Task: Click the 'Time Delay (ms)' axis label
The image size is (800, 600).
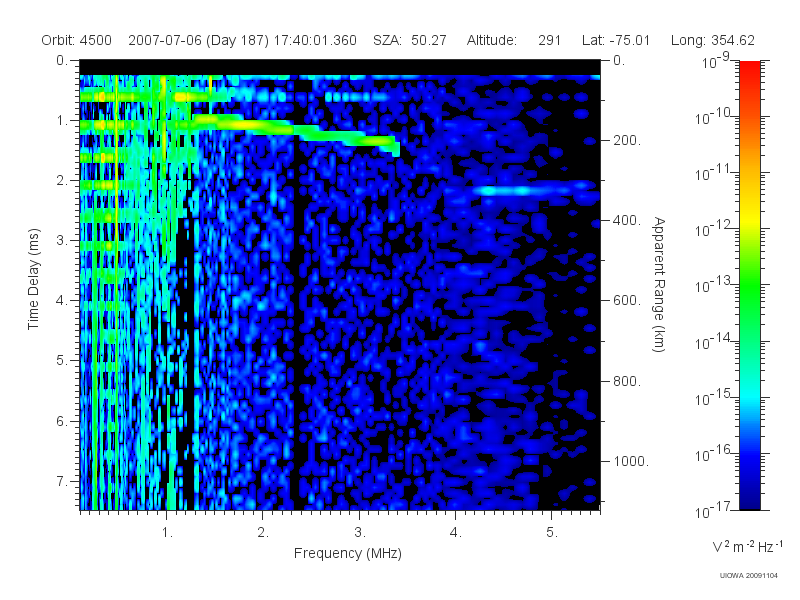Action: (x=33, y=279)
